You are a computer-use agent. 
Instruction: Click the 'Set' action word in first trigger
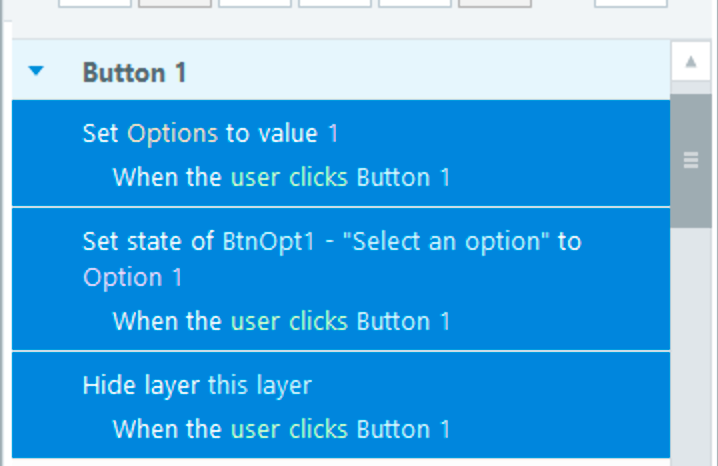tap(101, 134)
